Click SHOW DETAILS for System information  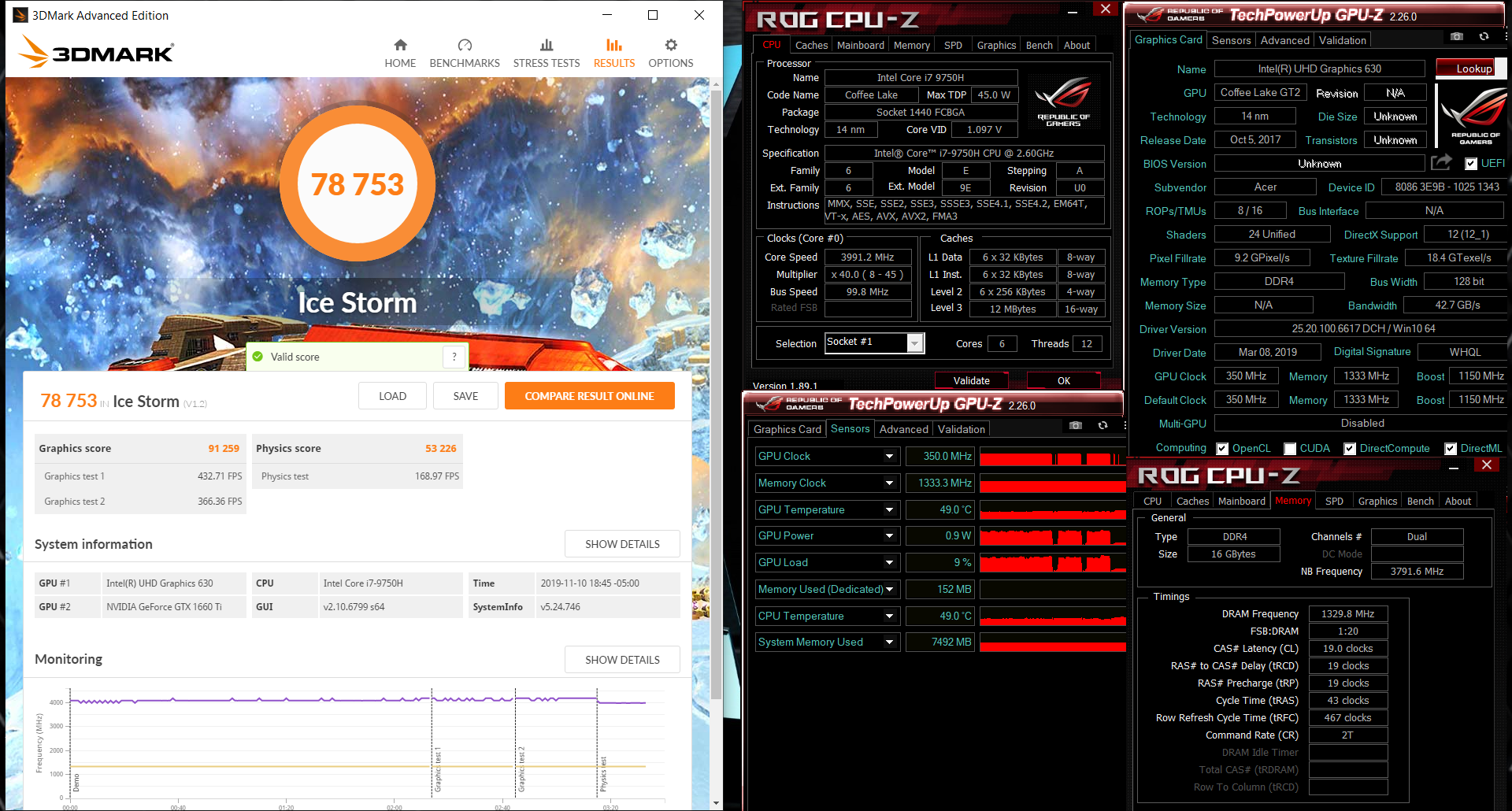[622, 544]
